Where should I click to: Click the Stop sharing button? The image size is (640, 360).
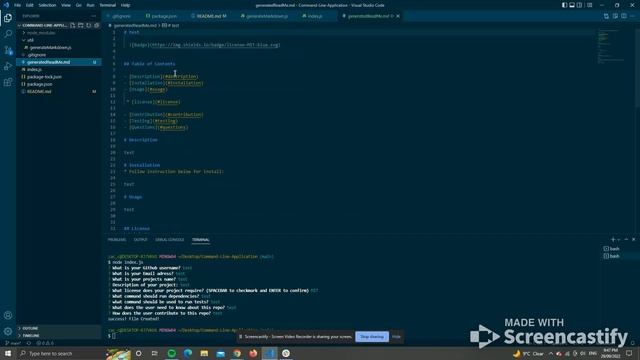(372, 337)
